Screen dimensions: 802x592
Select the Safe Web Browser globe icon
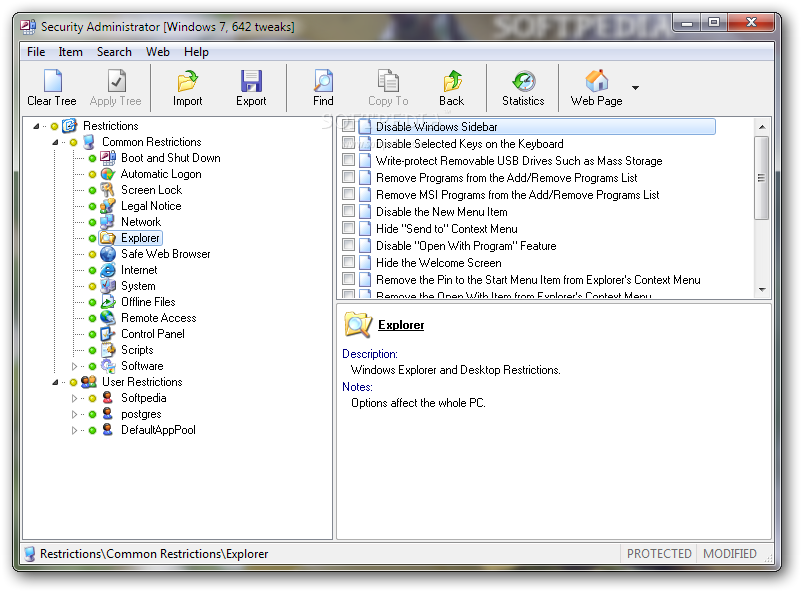click(x=108, y=254)
